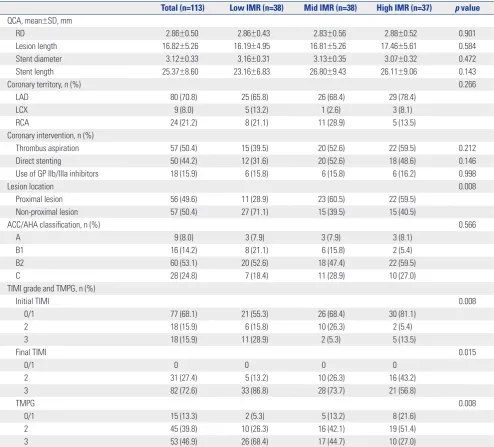Select the "RCA" row label

(22, 123)
